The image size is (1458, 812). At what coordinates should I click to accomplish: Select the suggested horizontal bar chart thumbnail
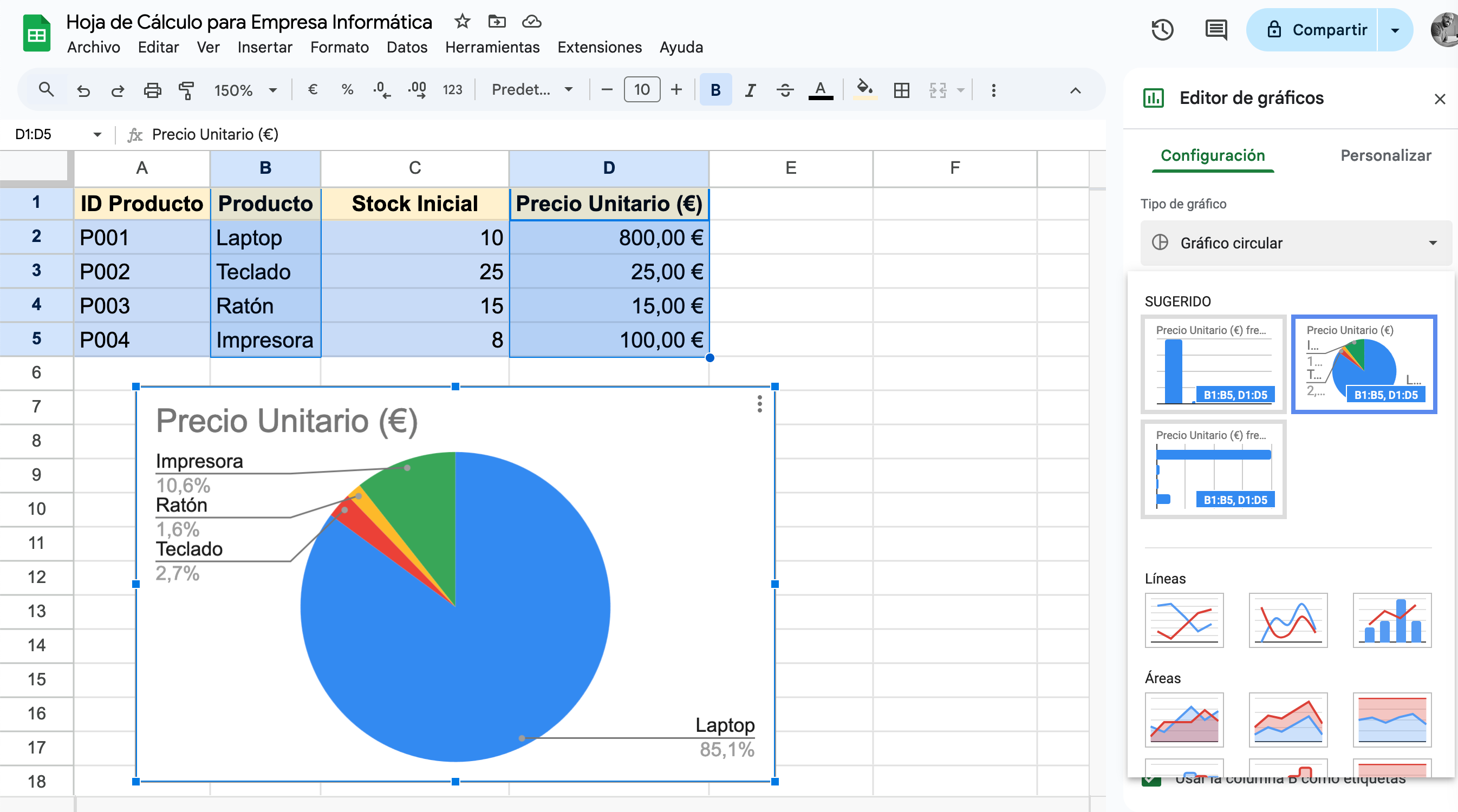[x=1213, y=469]
